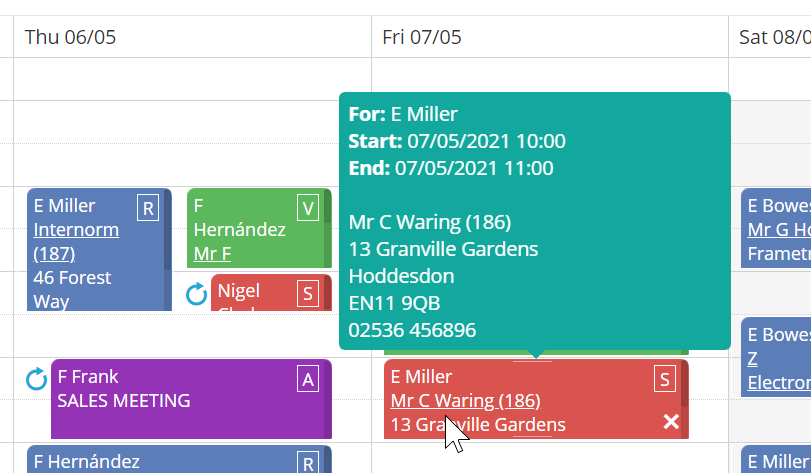This screenshot has width=811, height=473.
Task: Click the A badge on Sales Meeting
Action: point(308,379)
